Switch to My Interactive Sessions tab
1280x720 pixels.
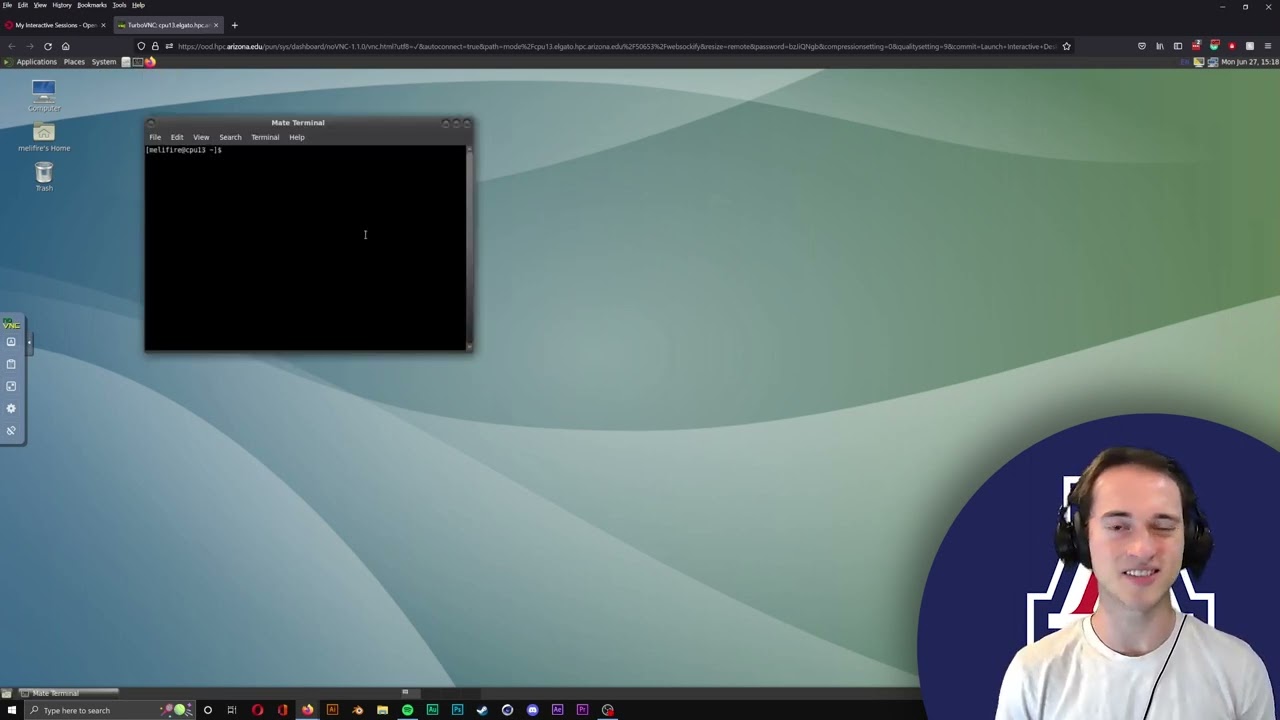click(x=55, y=25)
